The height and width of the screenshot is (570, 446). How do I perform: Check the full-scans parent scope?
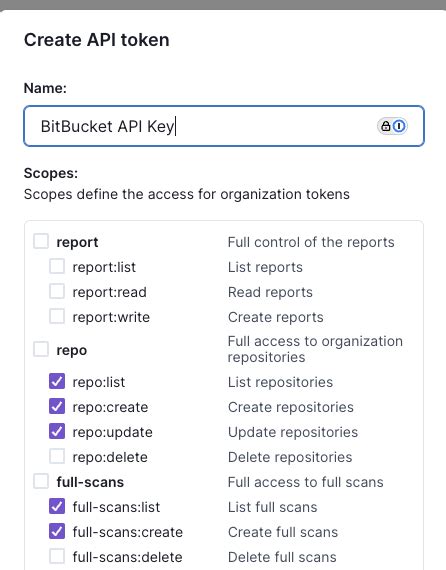click(x=41, y=481)
